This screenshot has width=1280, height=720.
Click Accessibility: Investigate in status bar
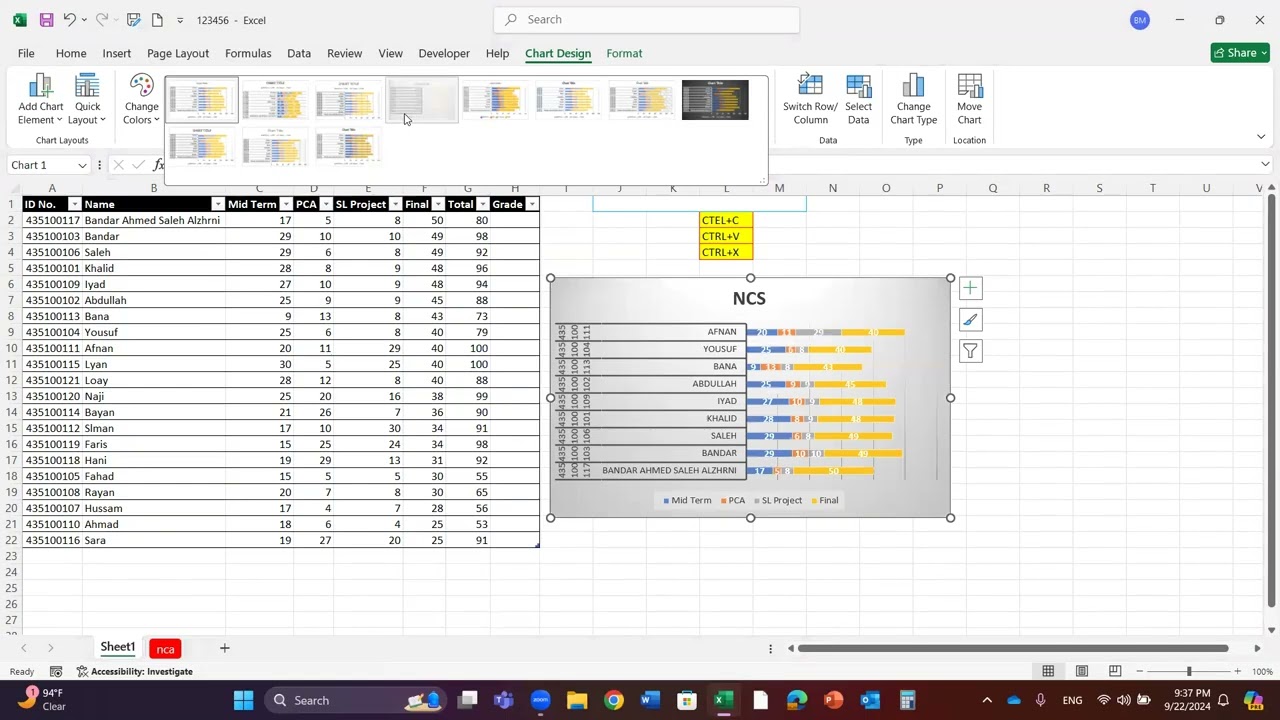click(x=134, y=671)
